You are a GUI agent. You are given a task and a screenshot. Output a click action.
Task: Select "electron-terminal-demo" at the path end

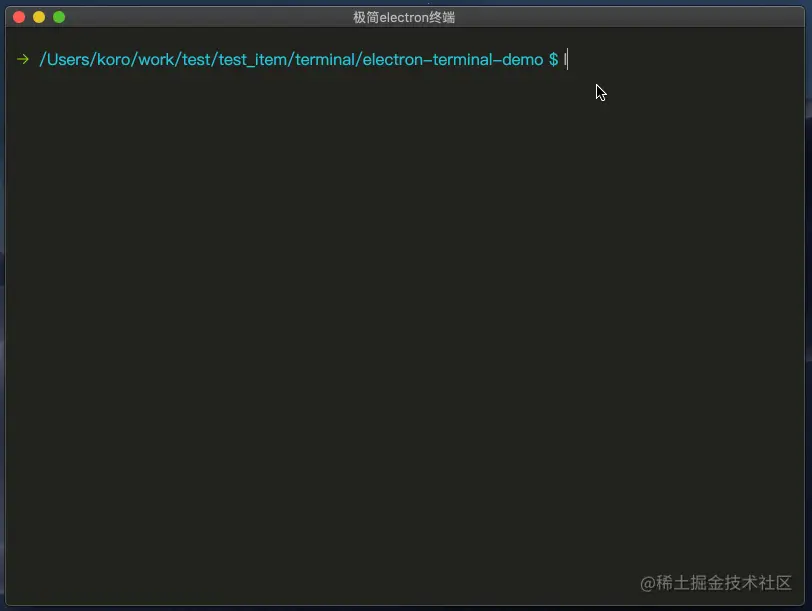tap(453, 59)
